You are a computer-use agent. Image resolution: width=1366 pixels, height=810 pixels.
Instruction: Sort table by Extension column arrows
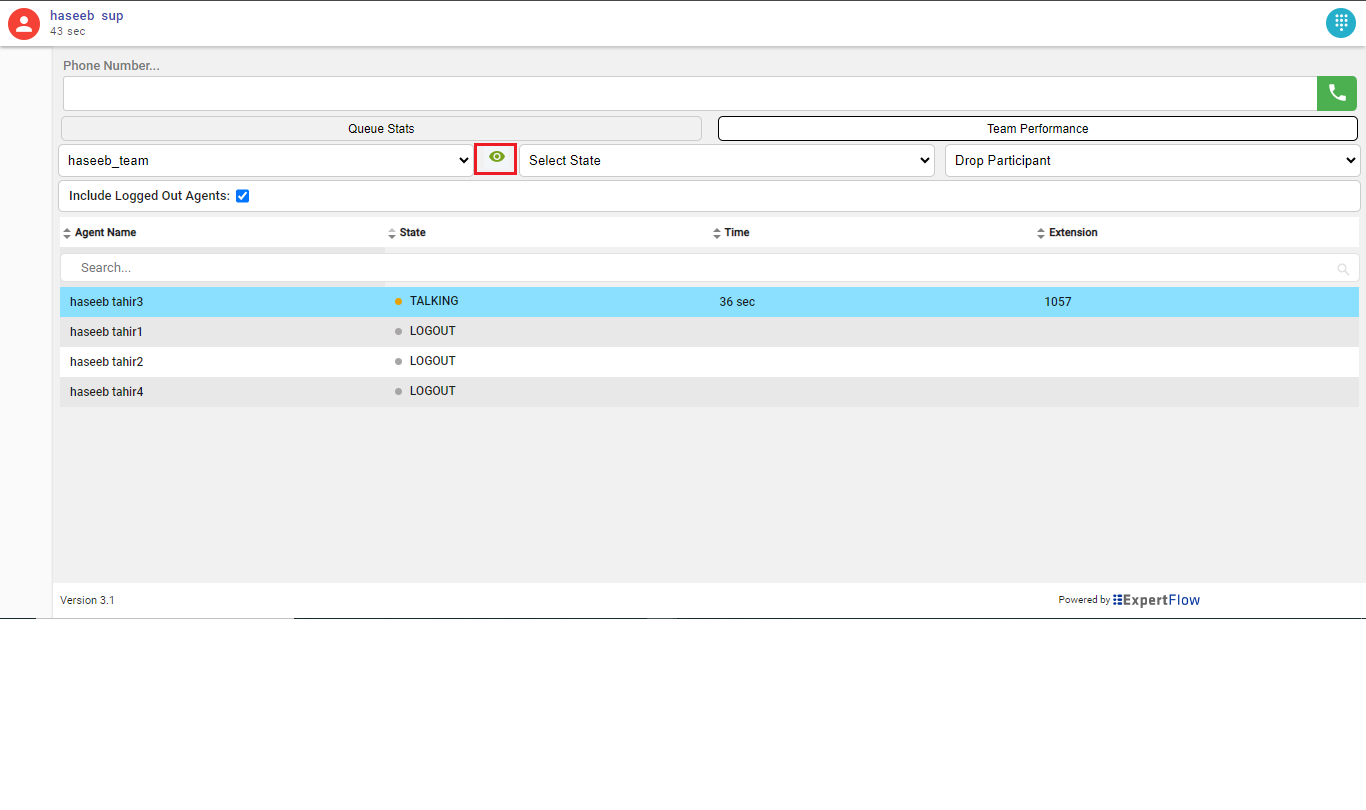(1041, 233)
